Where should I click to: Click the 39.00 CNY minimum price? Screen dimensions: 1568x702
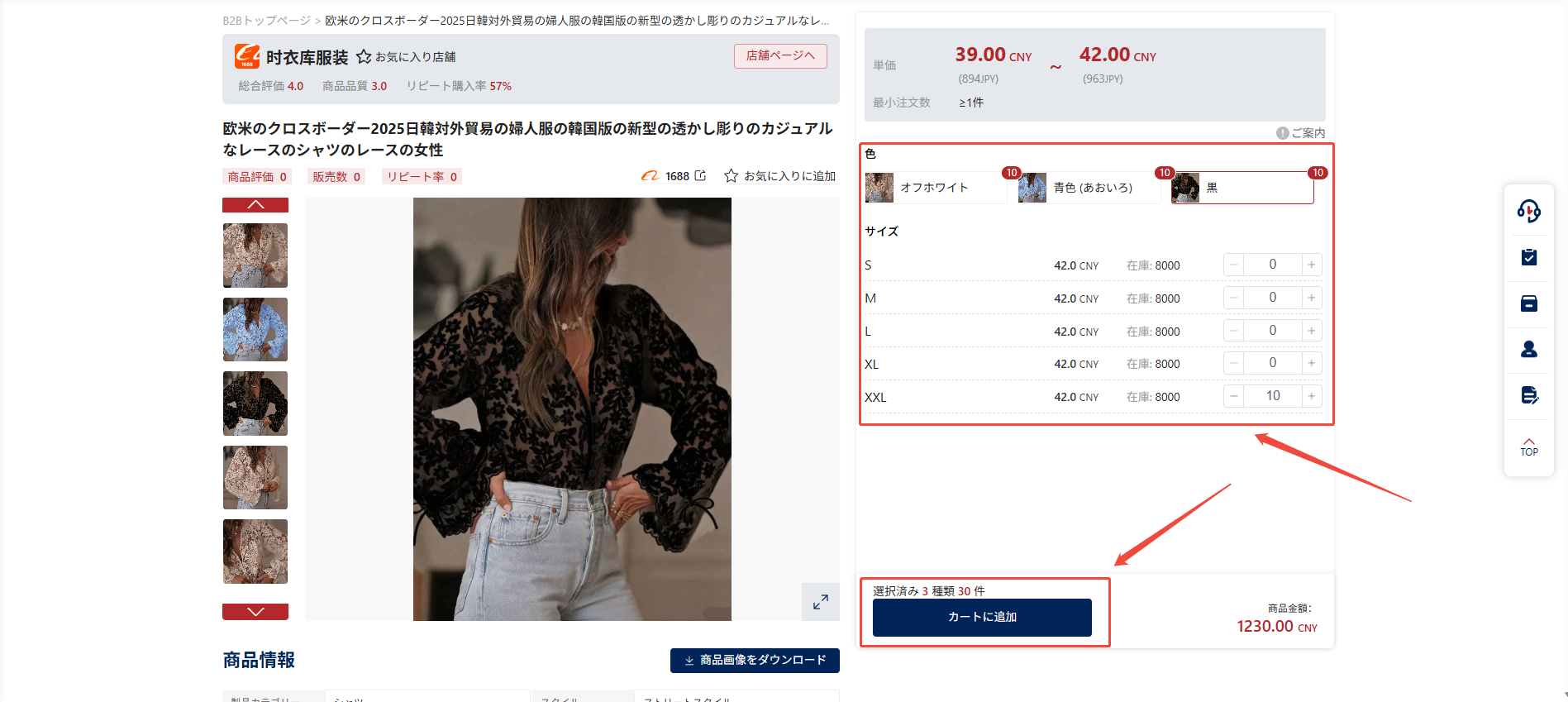click(x=994, y=55)
